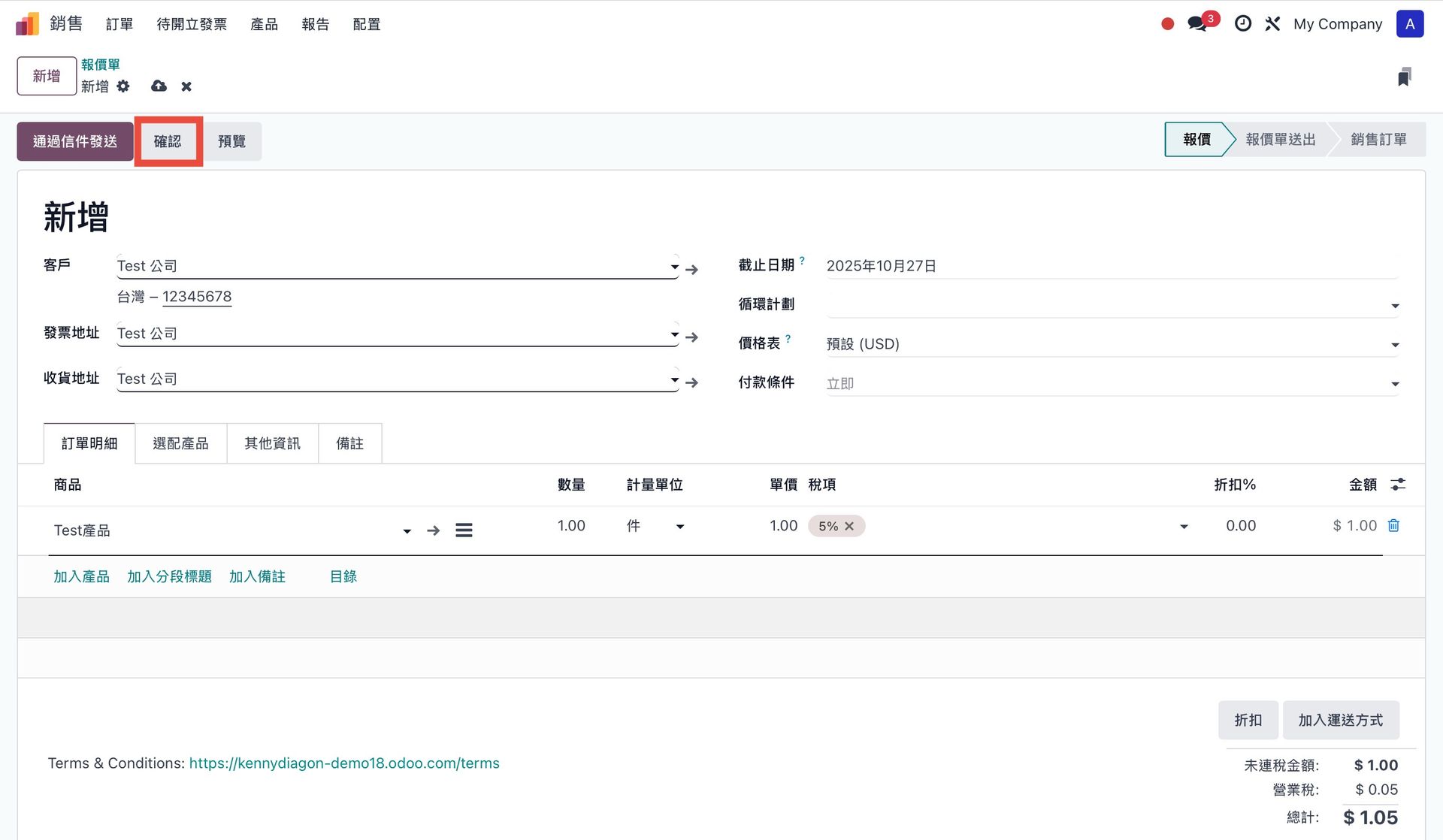Screen dimensions: 1443x840
Task: Discard changes with the X icon
Action: 186,86
